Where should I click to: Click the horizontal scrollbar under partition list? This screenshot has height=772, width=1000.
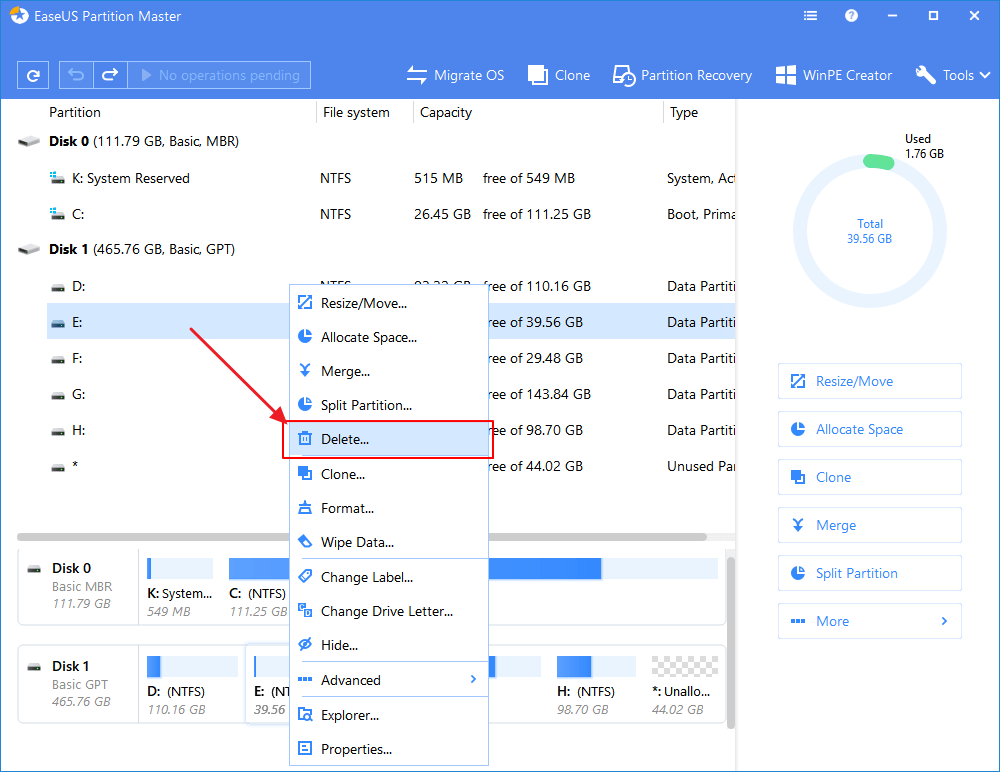(362, 537)
